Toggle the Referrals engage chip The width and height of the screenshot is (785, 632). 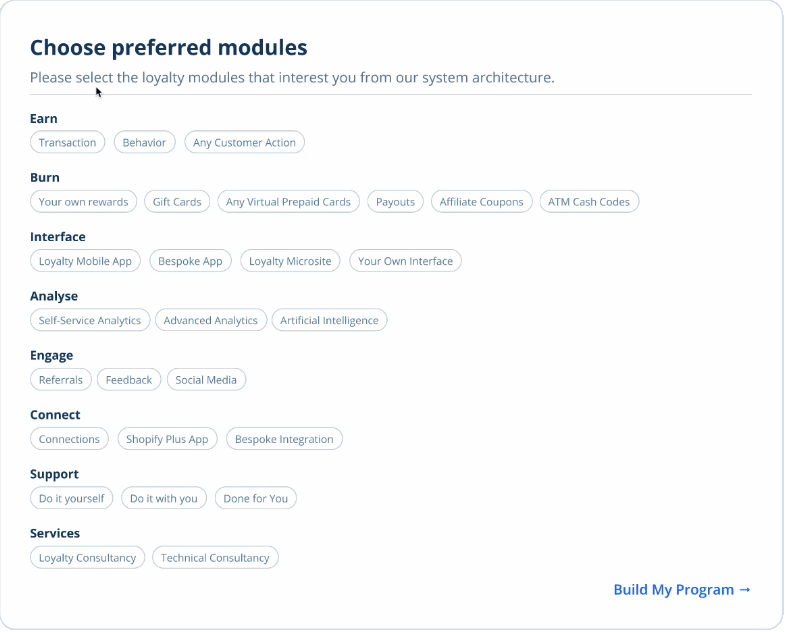coord(61,380)
